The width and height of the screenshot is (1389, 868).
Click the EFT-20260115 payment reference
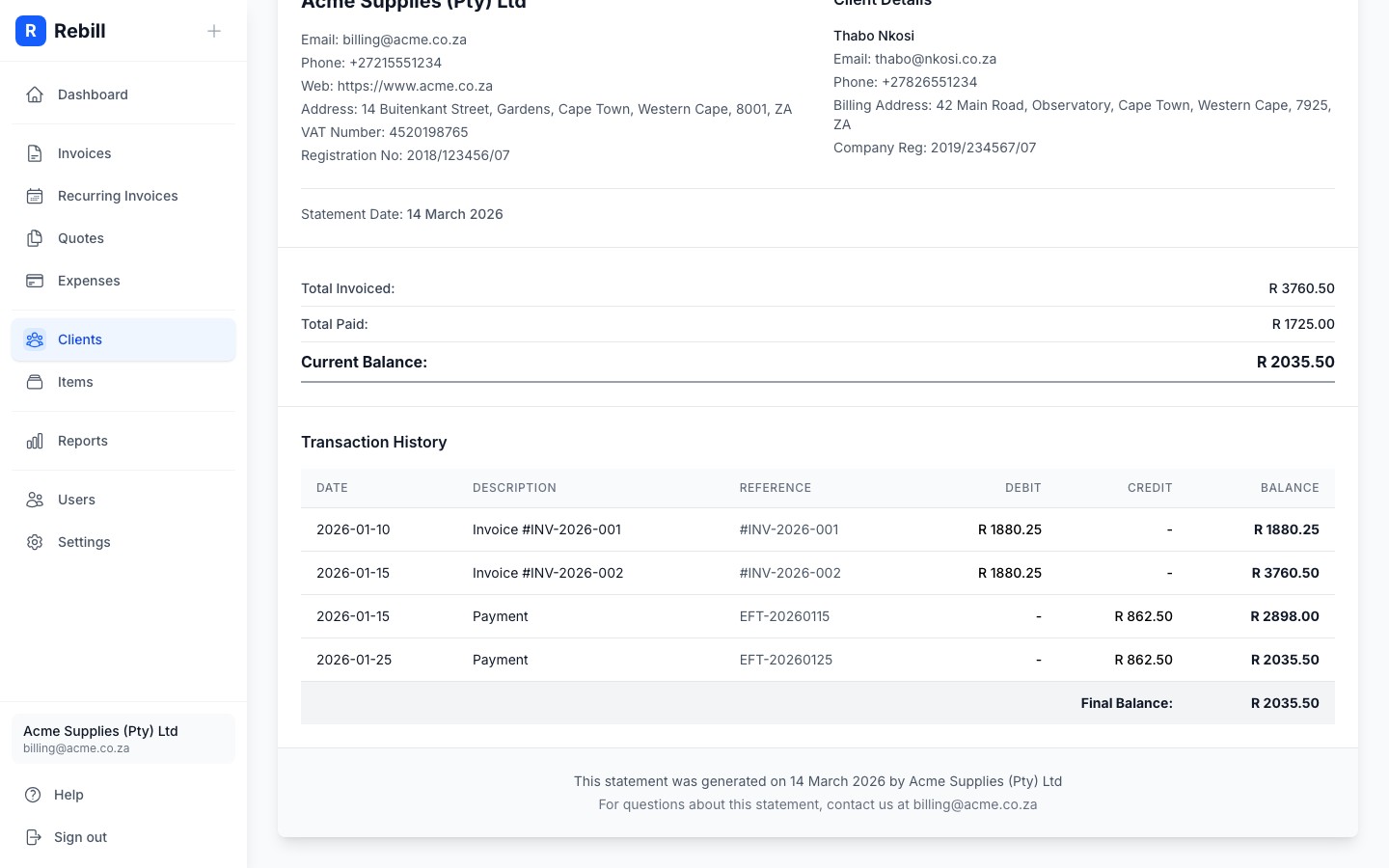(784, 616)
